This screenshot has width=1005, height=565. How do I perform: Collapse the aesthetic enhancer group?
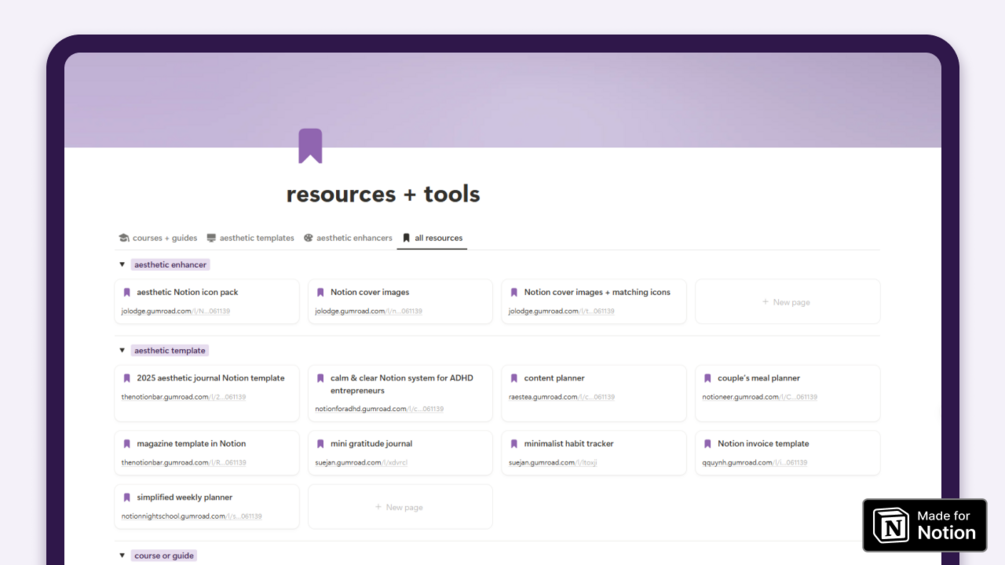pyautogui.click(x=122, y=265)
